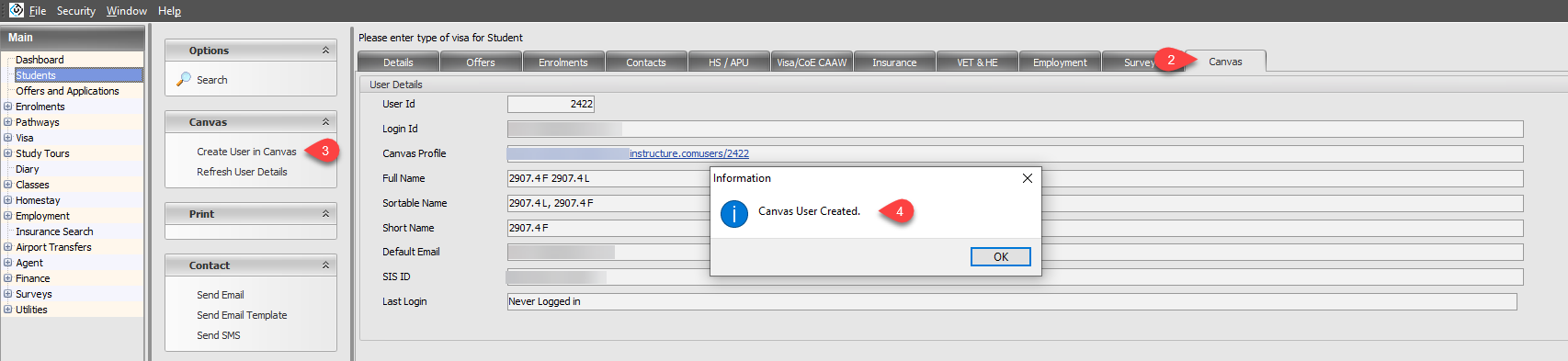Collapse the Contact panel chevron

pyautogui.click(x=325, y=265)
